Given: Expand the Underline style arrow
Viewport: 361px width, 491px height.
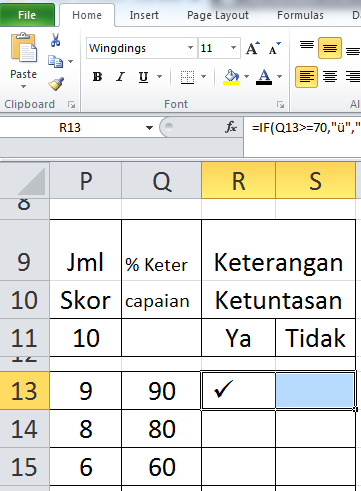Looking at the screenshot, I should coord(160,77).
